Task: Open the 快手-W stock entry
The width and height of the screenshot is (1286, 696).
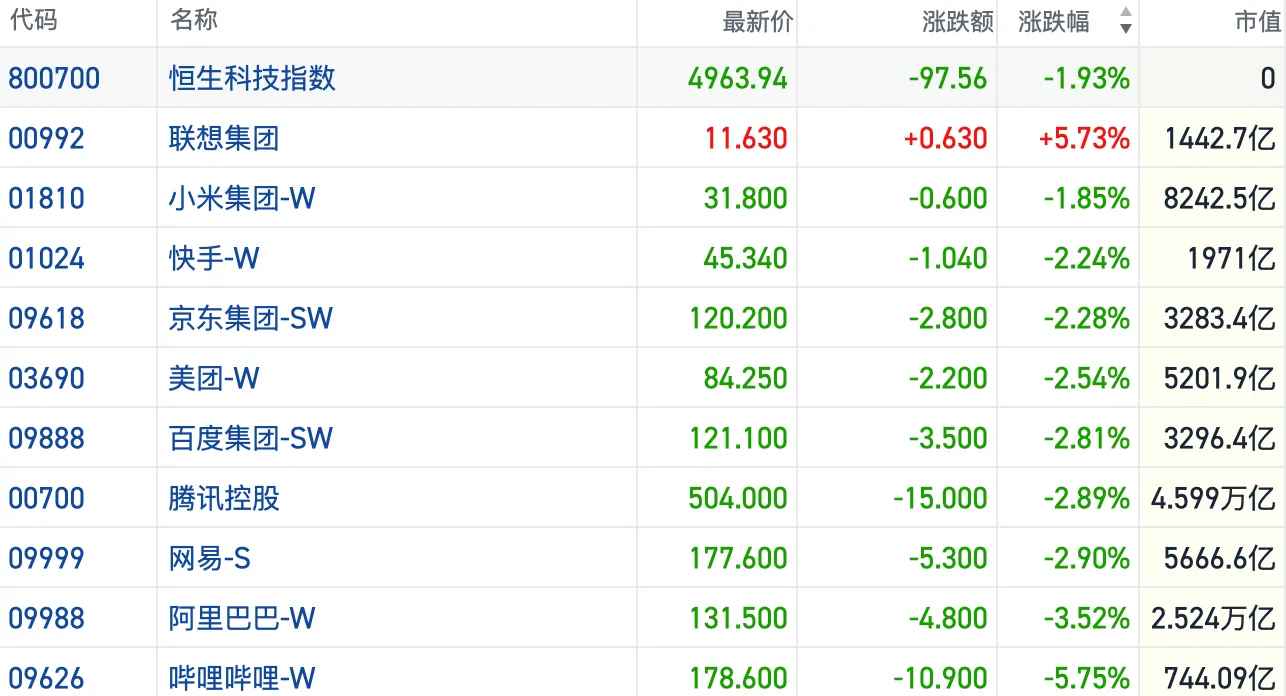Action: [x=214, y=258]
